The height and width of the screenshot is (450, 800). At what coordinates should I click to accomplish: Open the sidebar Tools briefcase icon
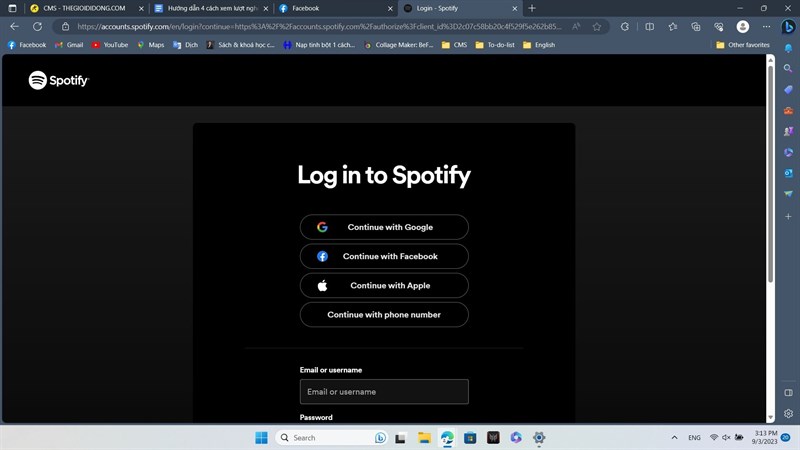788,111
